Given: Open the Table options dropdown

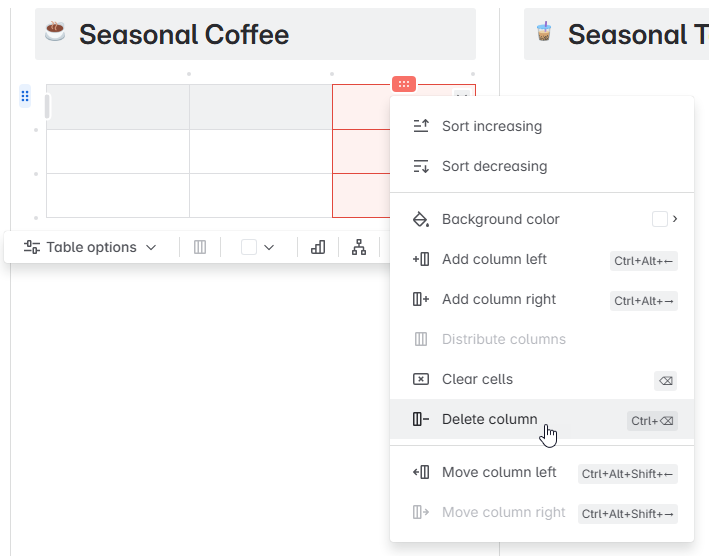Looking at the screenshot, I should 90,247.
